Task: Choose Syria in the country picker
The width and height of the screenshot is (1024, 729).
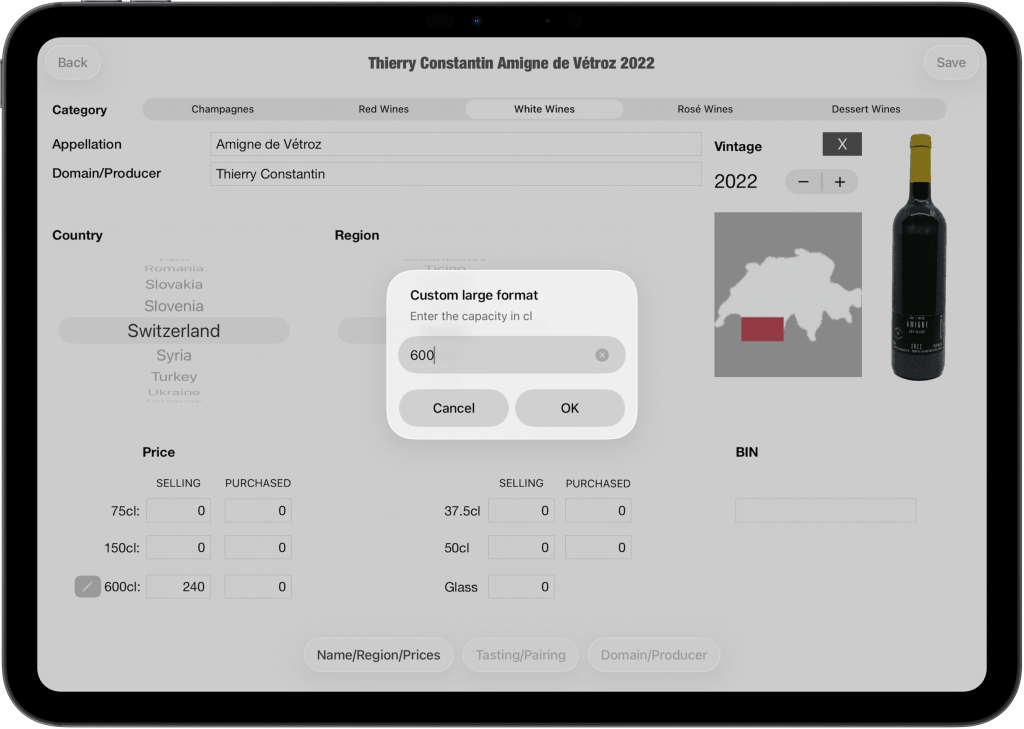Action: [x=174, y=355]
